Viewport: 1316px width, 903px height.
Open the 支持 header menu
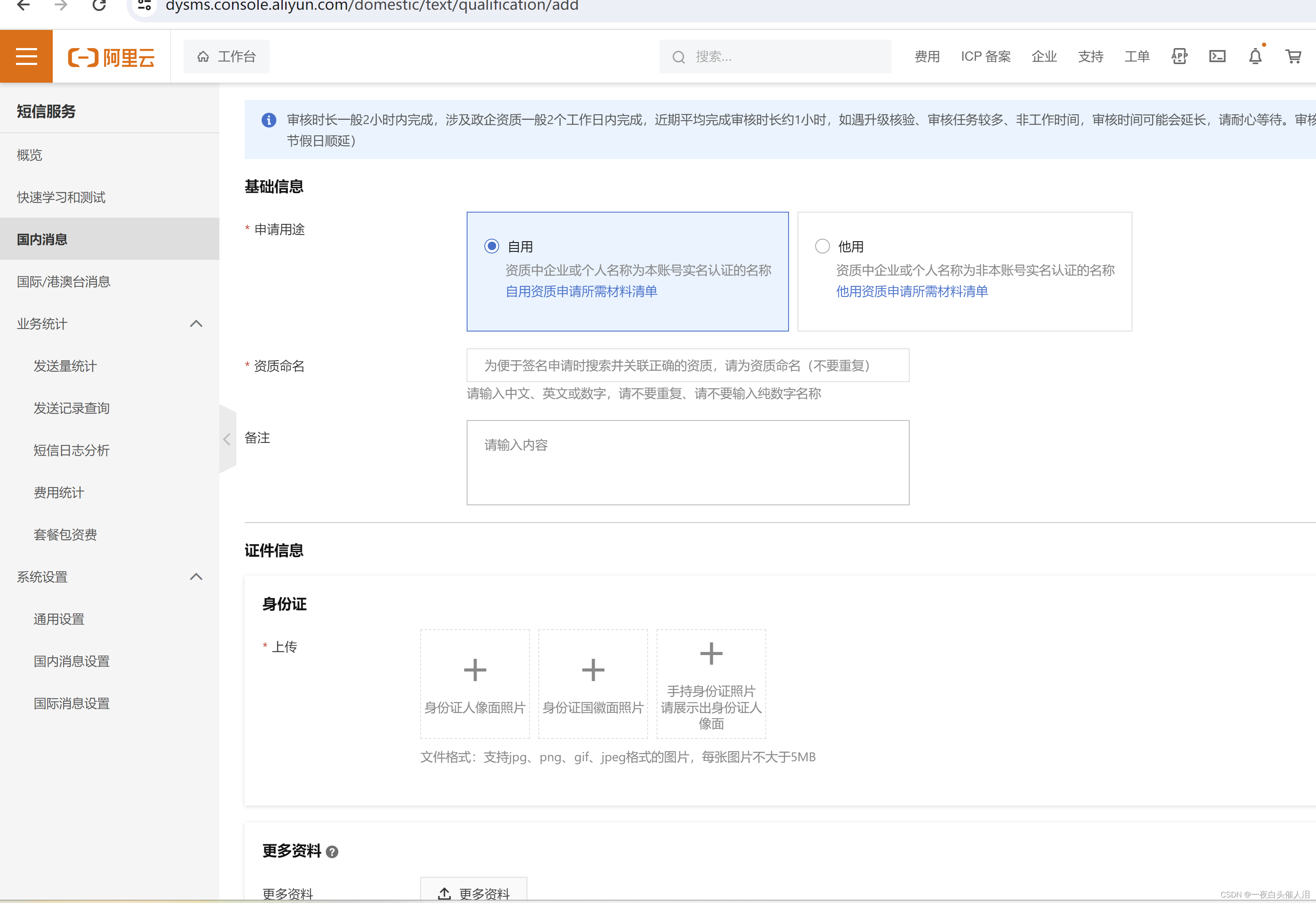1091,57
